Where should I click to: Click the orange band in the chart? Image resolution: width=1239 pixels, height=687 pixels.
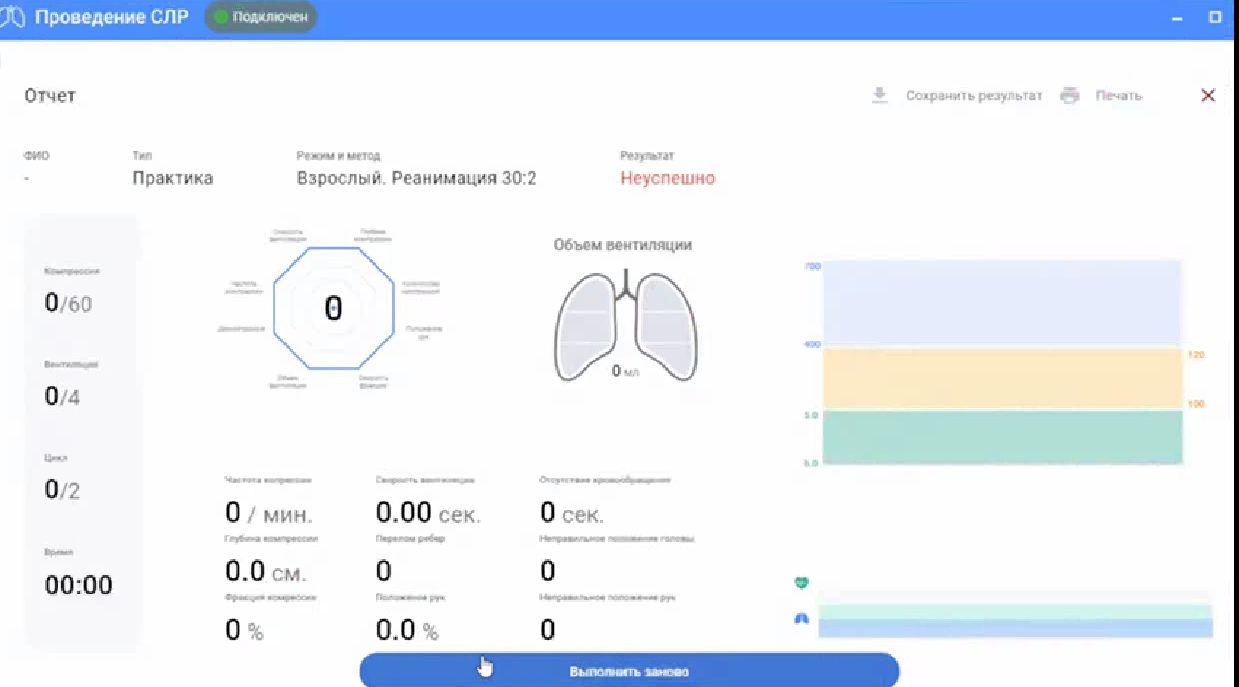pos(1001,378)
